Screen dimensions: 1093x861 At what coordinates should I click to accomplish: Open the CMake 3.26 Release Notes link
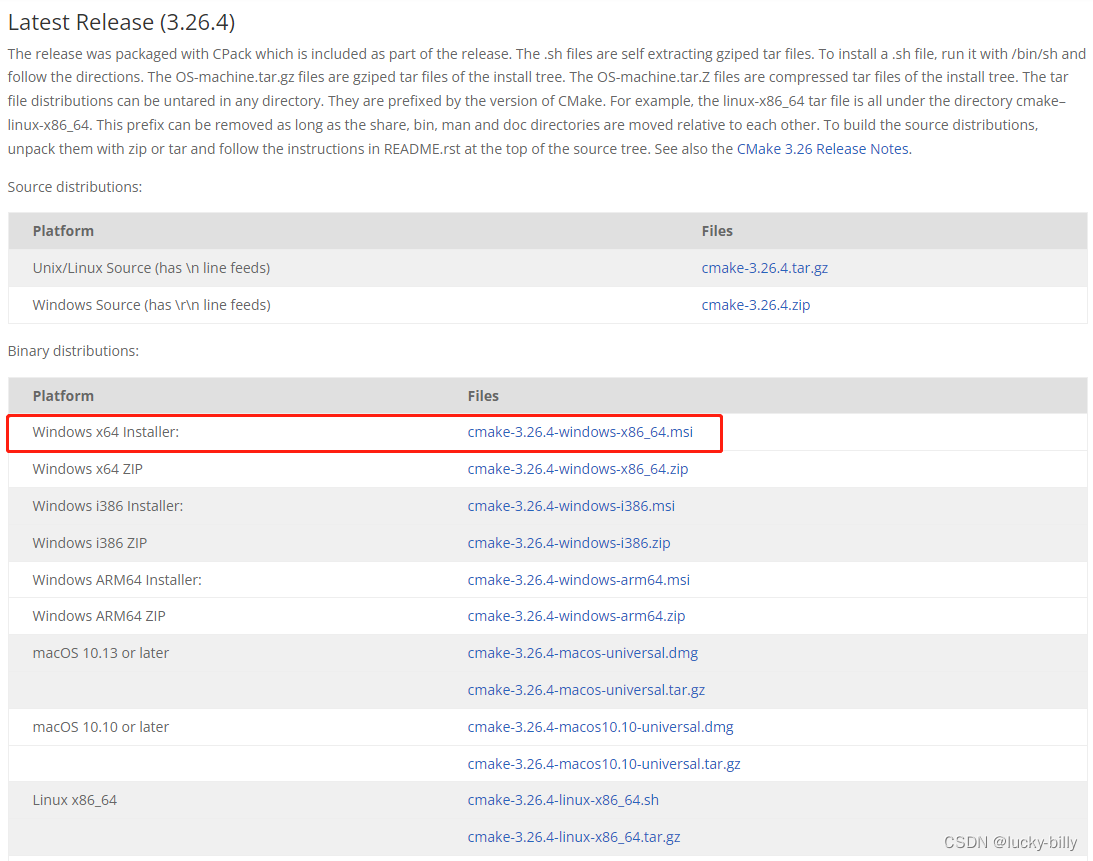coord(823,149)
